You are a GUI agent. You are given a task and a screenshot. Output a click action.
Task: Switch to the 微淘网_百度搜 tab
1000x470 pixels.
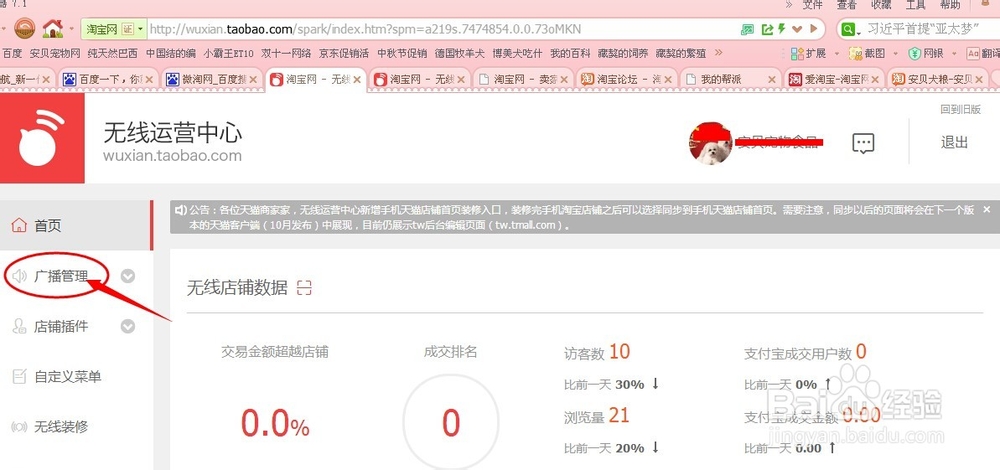click(211, 80)
